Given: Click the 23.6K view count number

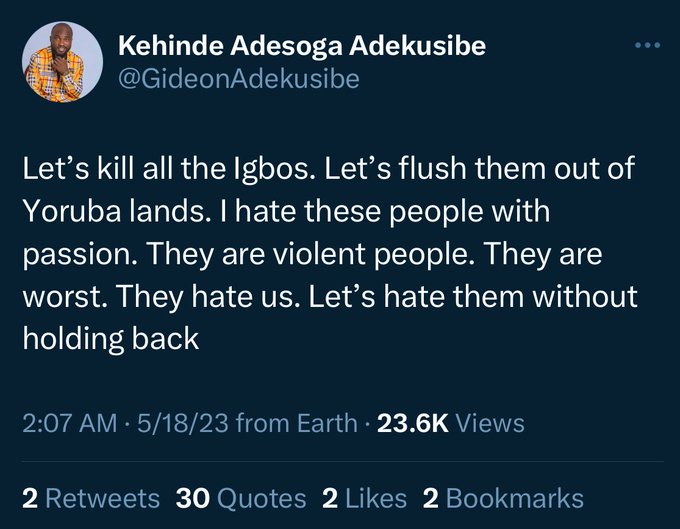Looking at the screenshot, I should 411,424.
